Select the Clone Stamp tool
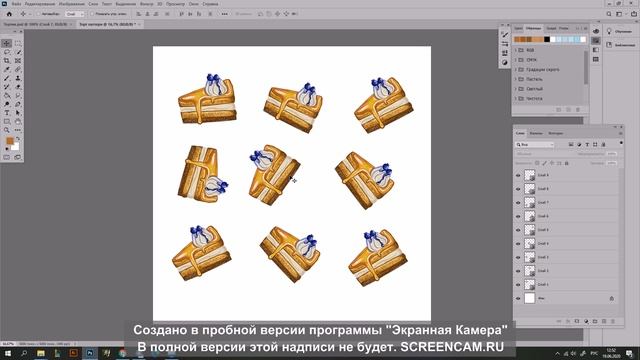 point(18,78)
